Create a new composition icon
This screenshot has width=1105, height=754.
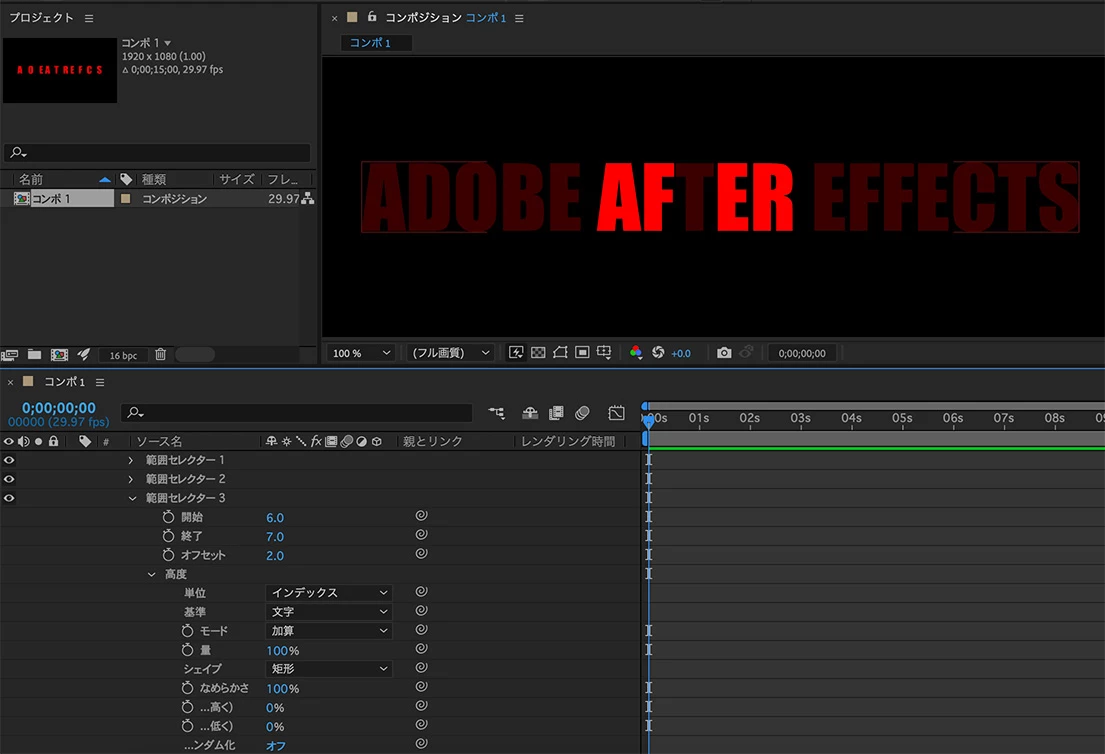coord(59,354)
